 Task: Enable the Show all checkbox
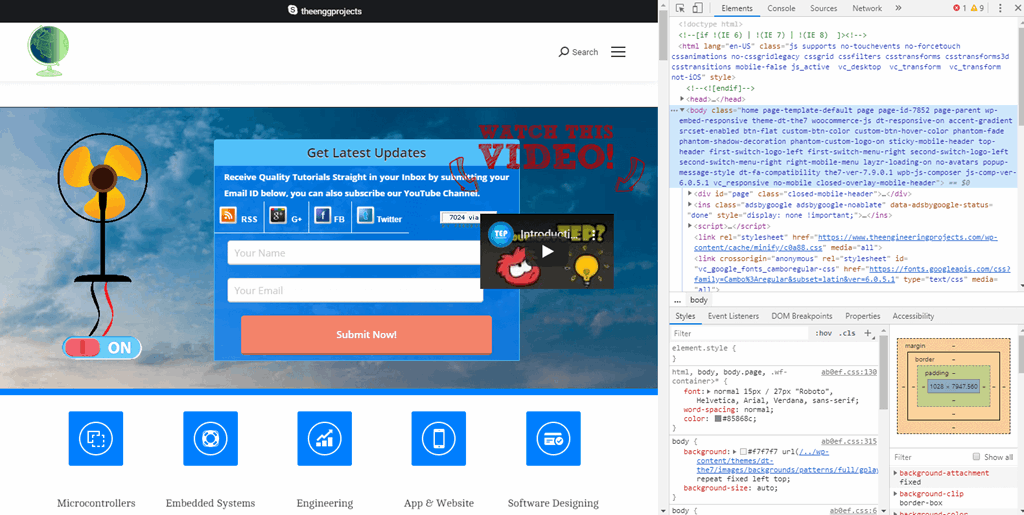tap(976, 457)
